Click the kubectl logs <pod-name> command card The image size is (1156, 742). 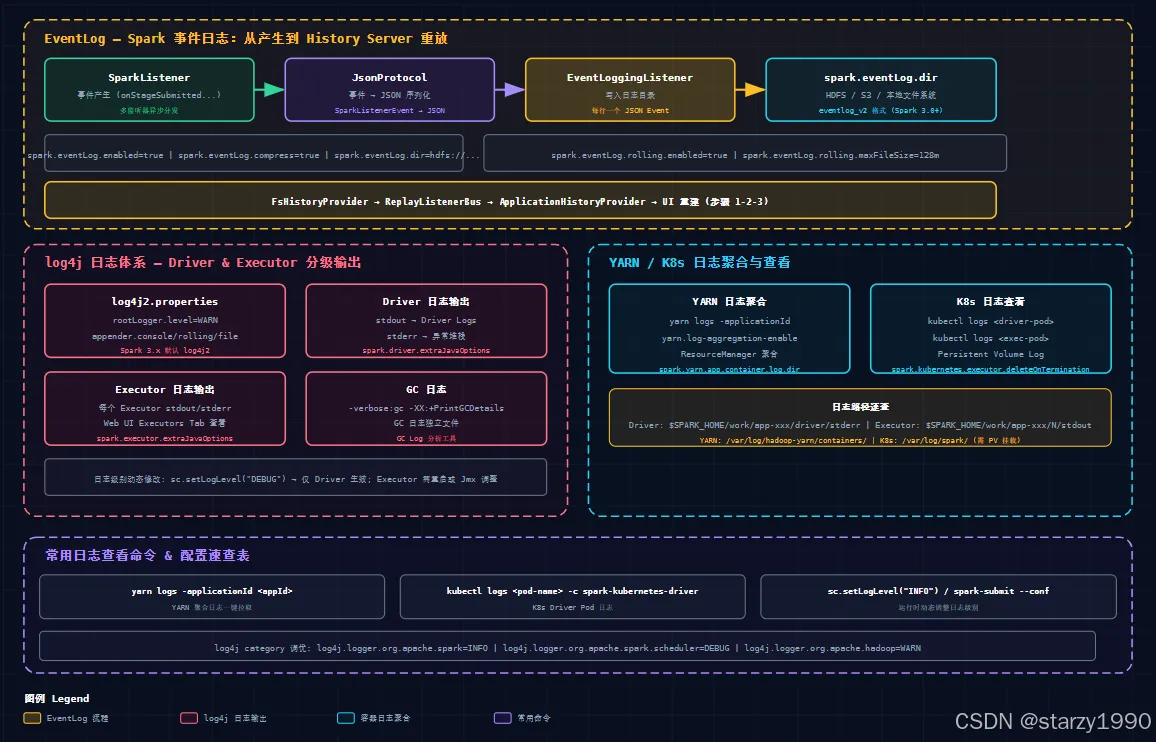572,597
